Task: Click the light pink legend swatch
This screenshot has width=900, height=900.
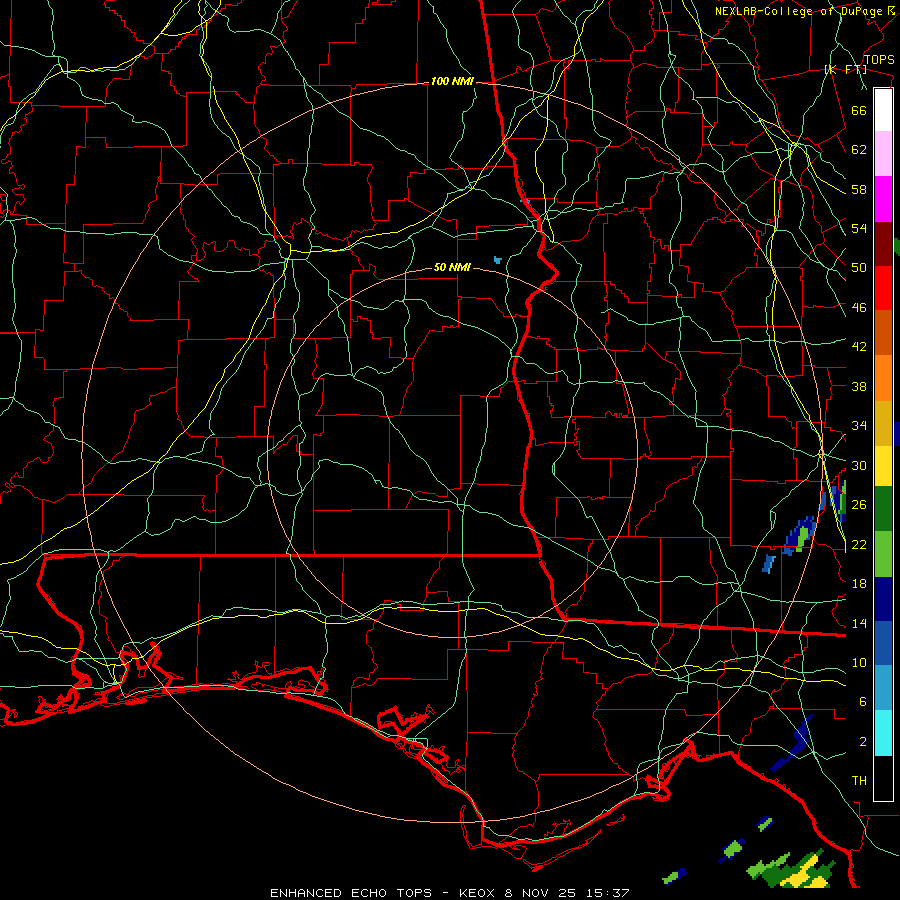Action: (x=883, y=154)
